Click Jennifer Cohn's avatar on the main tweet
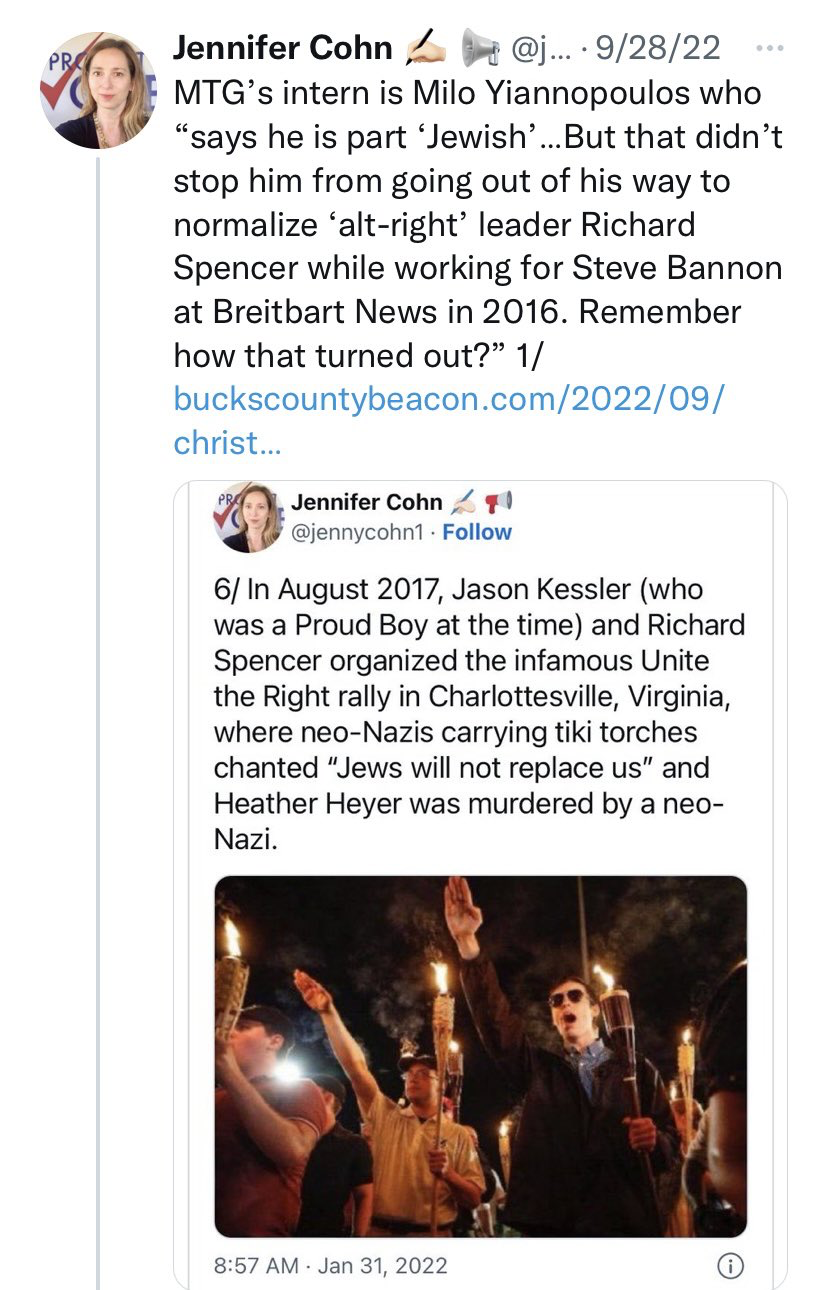 pos(98,90)
